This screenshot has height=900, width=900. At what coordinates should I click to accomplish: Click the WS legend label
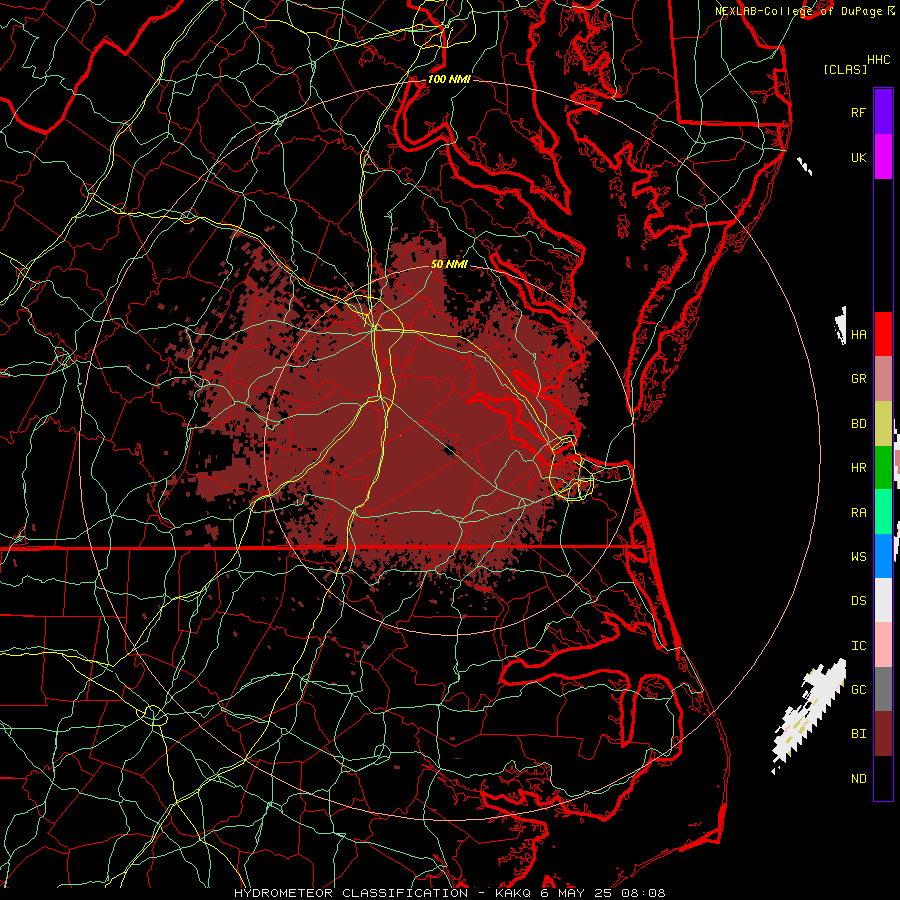pos(858,557)
